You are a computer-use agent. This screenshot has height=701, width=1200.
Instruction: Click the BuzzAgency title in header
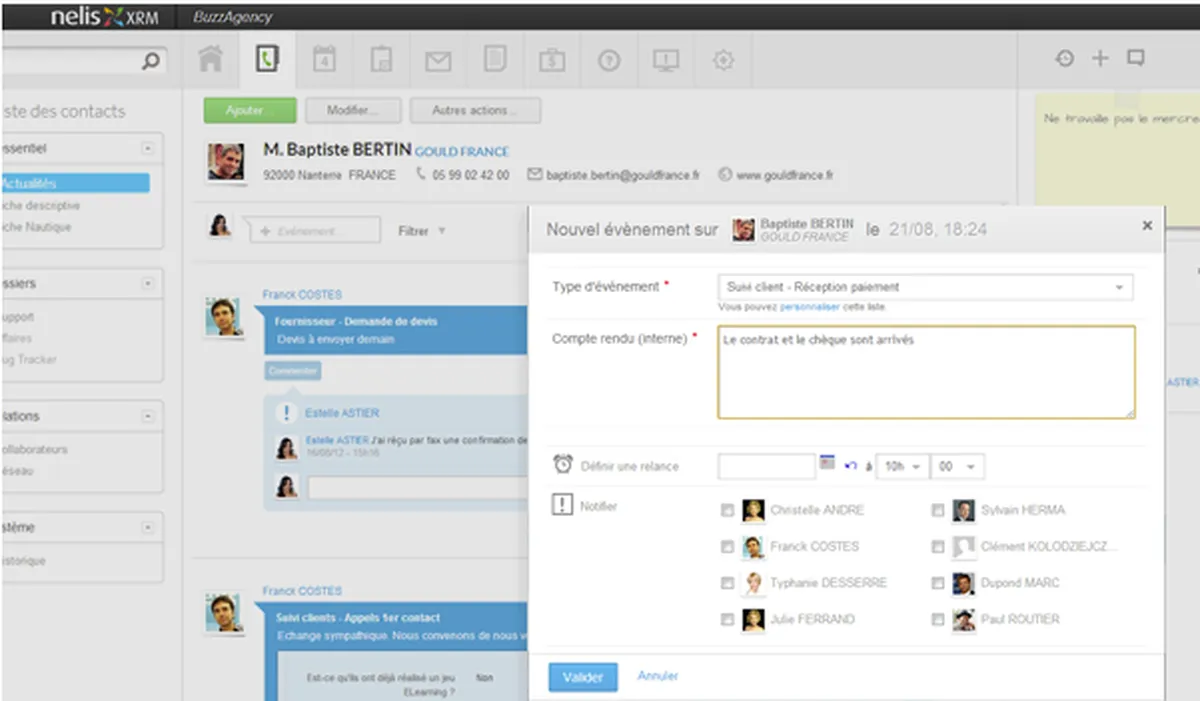pyautogui.click(x=231, y=17)
